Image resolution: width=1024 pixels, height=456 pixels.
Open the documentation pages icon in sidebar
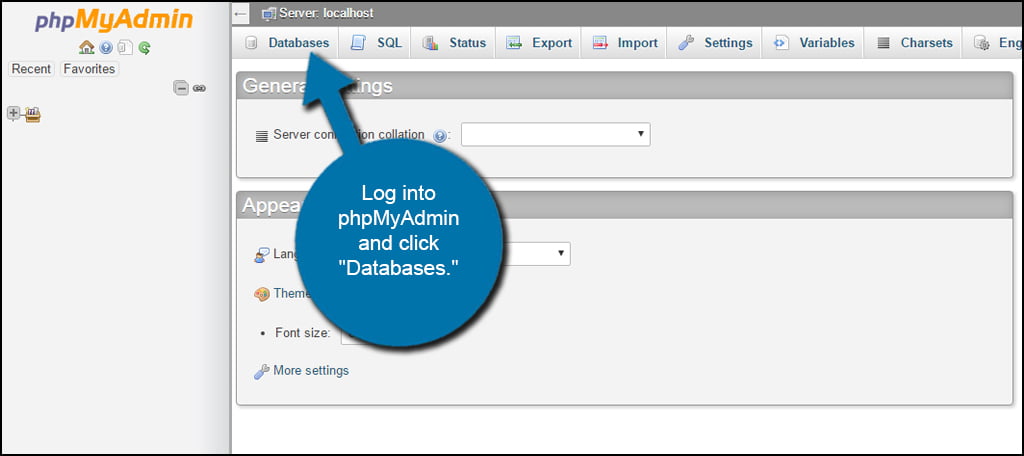125,48
